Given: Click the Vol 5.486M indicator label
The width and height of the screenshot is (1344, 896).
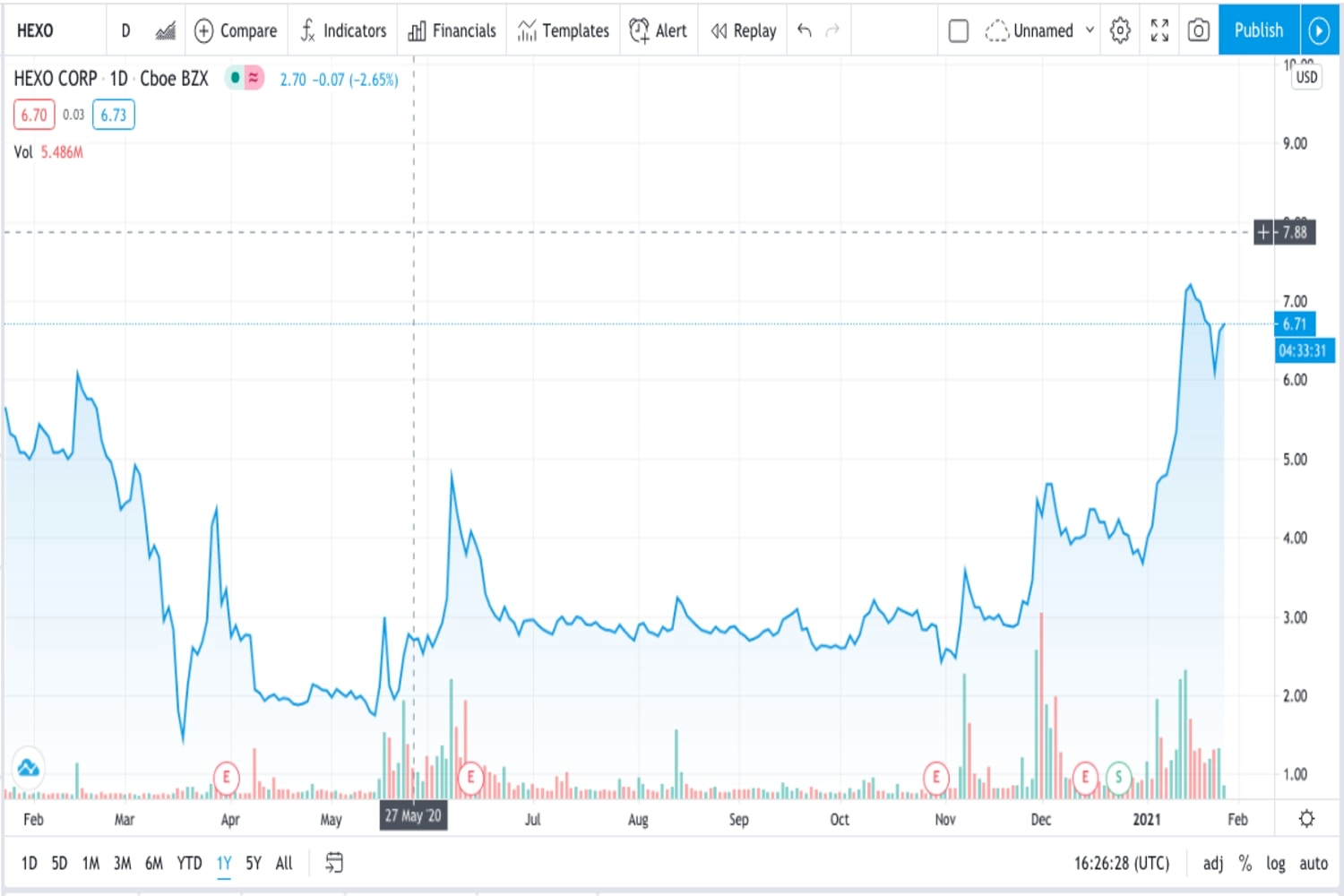Looking at the screenshot, I should 48,152.
